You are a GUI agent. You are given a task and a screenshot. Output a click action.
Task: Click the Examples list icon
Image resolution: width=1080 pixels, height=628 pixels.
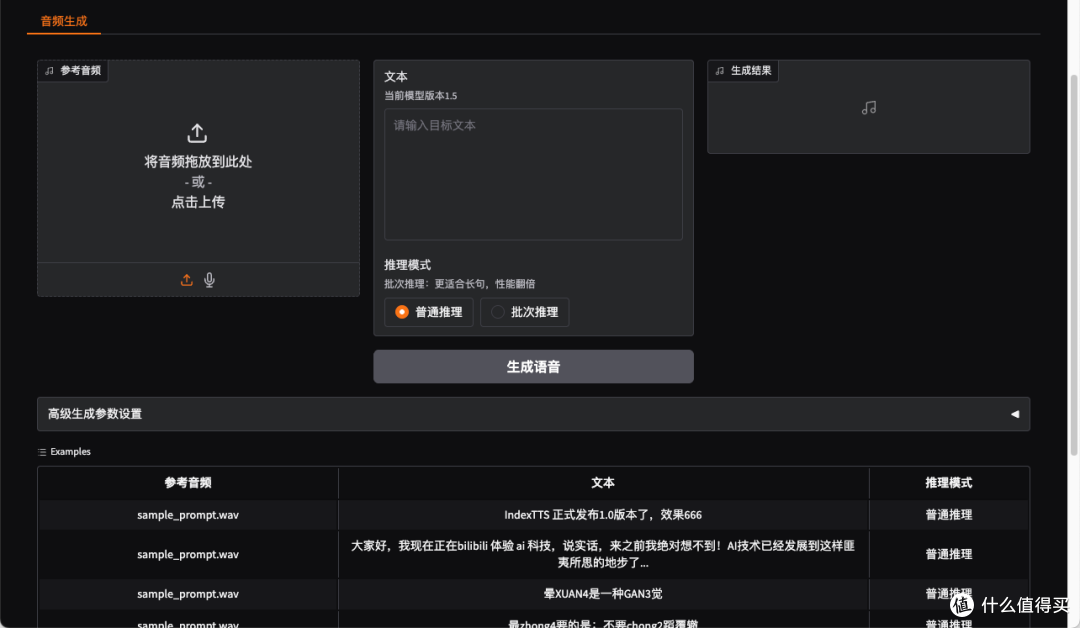41,451
